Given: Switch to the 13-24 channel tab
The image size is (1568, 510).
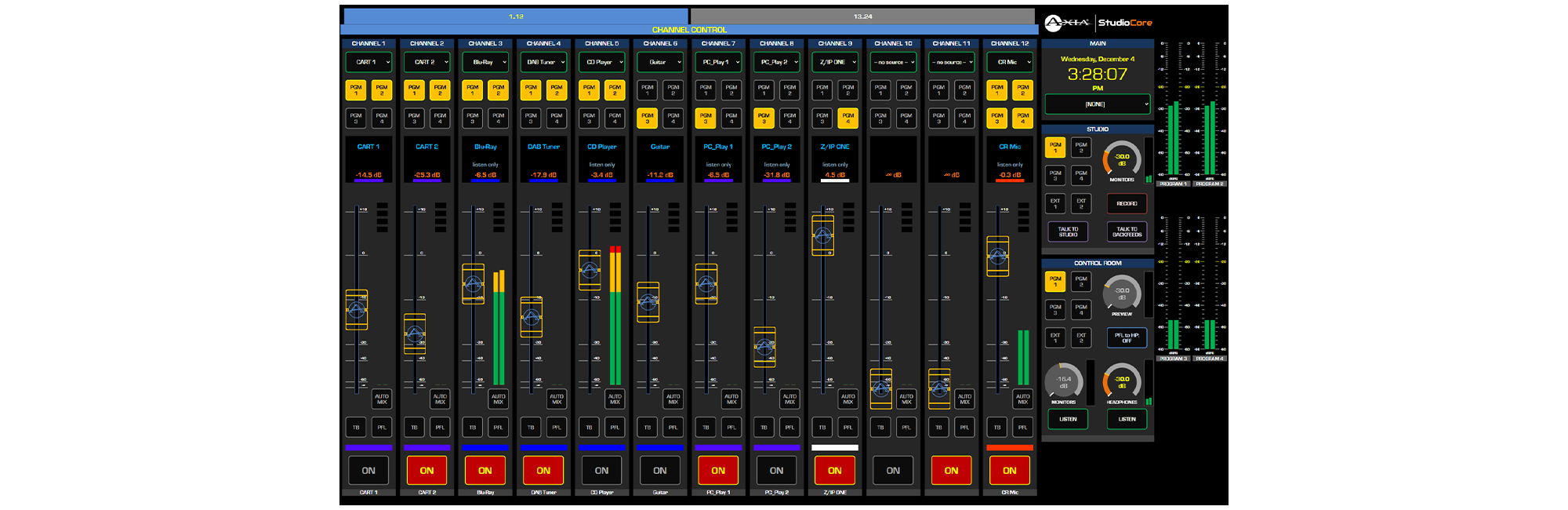Looking at the screenshot, I should point(862,16).
